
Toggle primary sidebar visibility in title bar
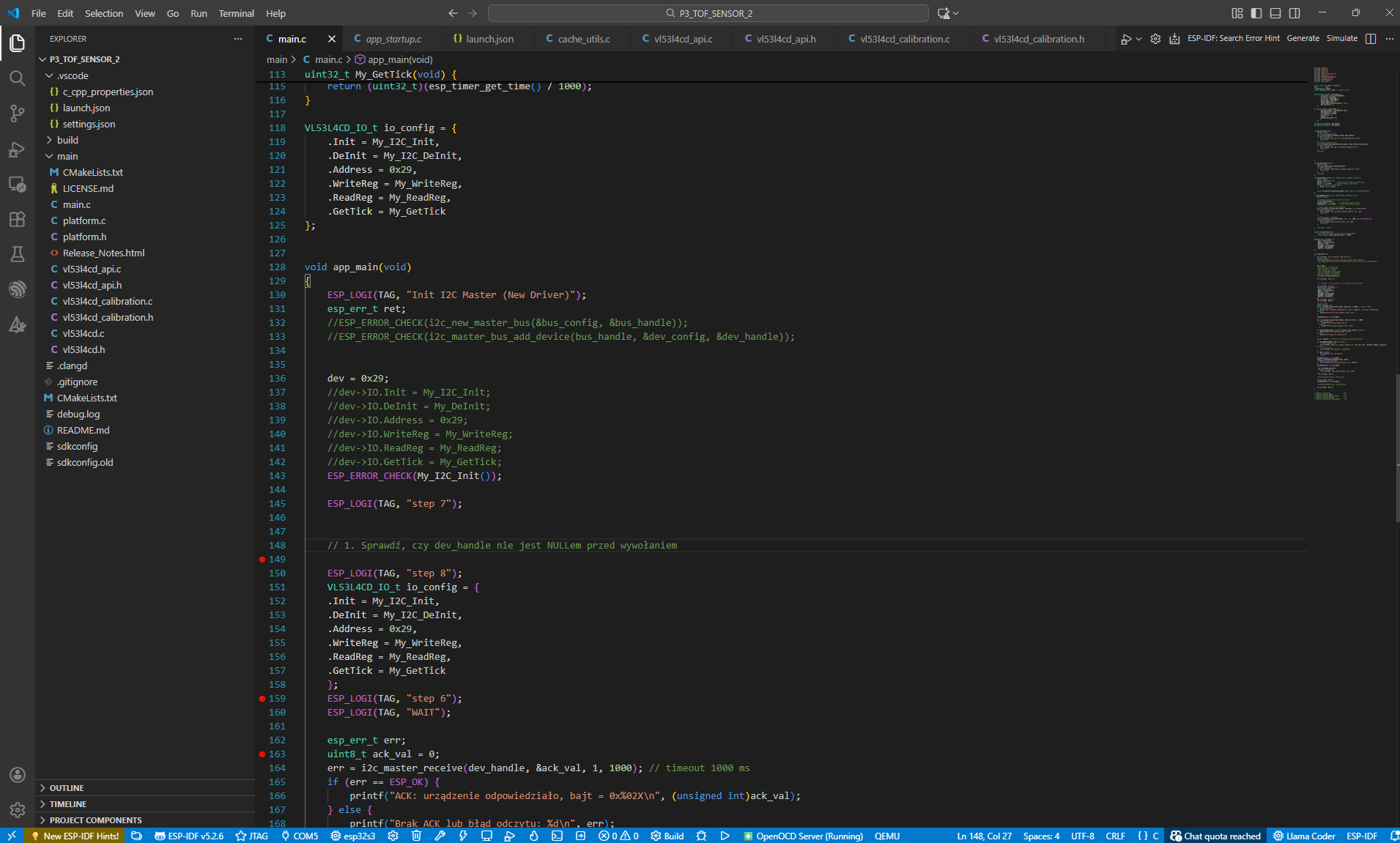tap(1256, 13)
